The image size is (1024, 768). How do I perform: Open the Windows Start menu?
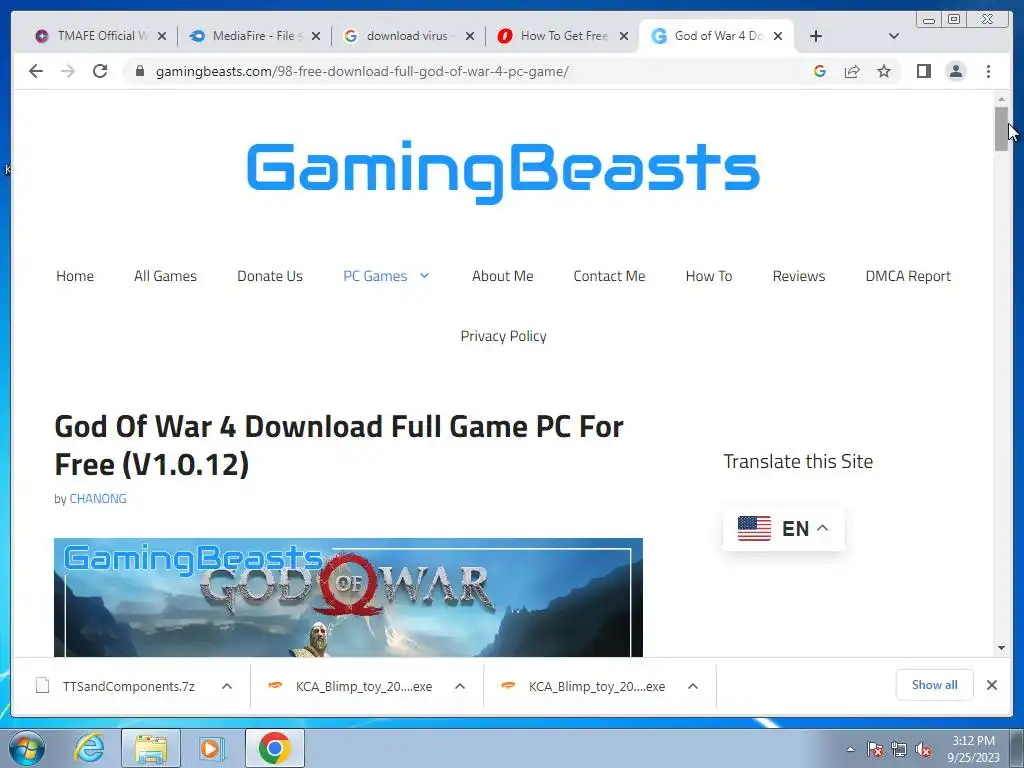point(27,748)
